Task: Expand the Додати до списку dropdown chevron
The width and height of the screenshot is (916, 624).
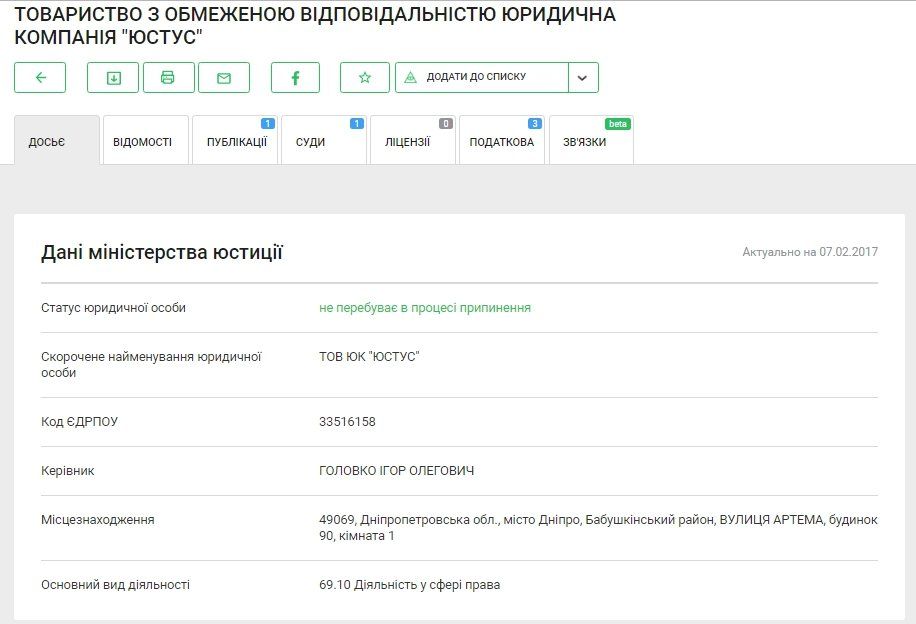Action: click(x=581, y=77)
